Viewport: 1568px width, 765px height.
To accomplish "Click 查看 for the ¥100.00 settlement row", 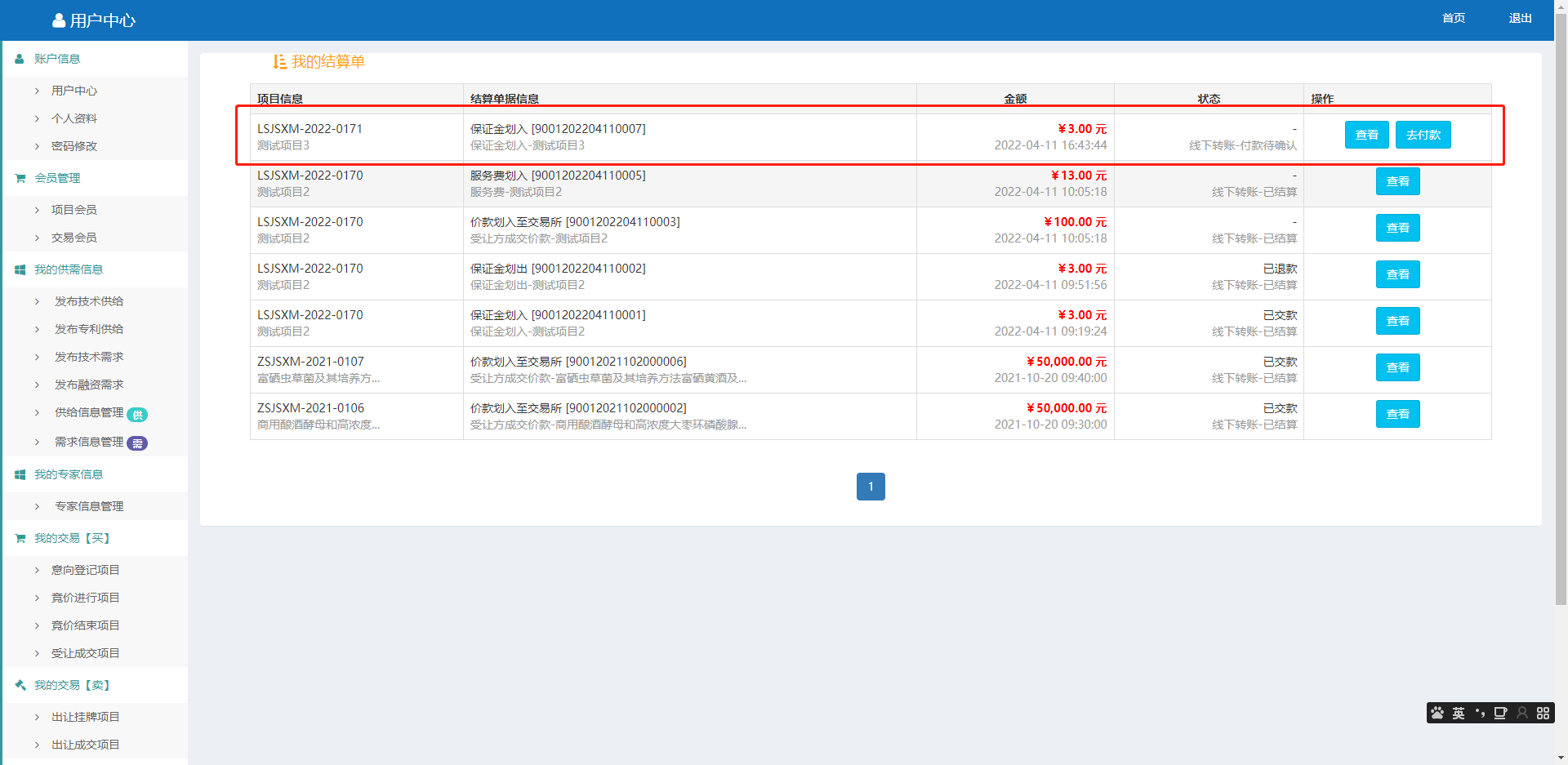I will [x=1398, y=228].
